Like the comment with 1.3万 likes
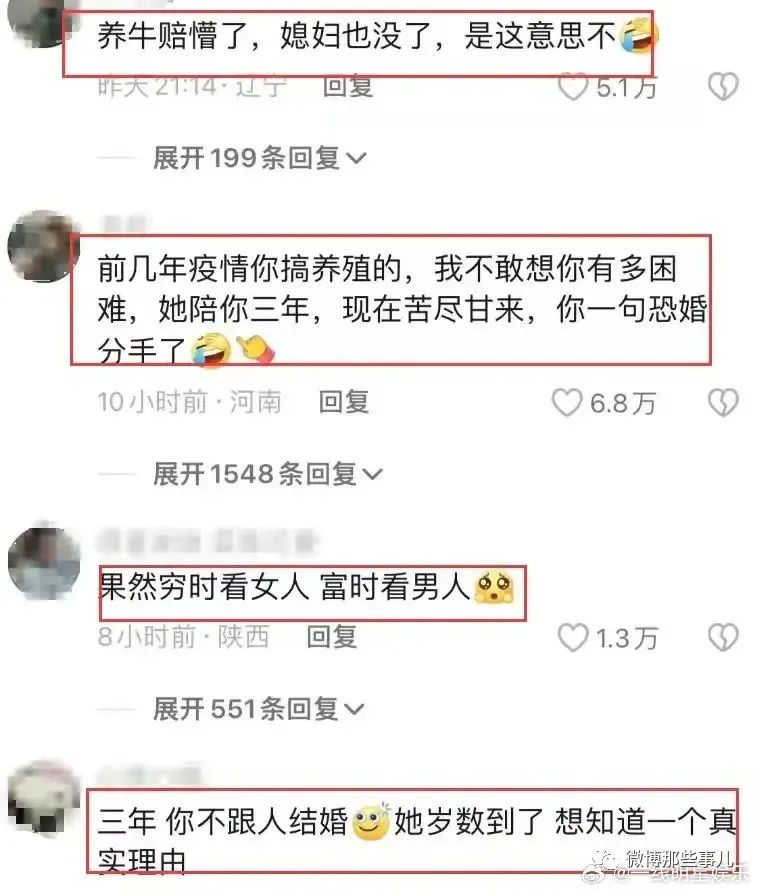Screen dimensions: 758x892 click(x=572, y=637)
